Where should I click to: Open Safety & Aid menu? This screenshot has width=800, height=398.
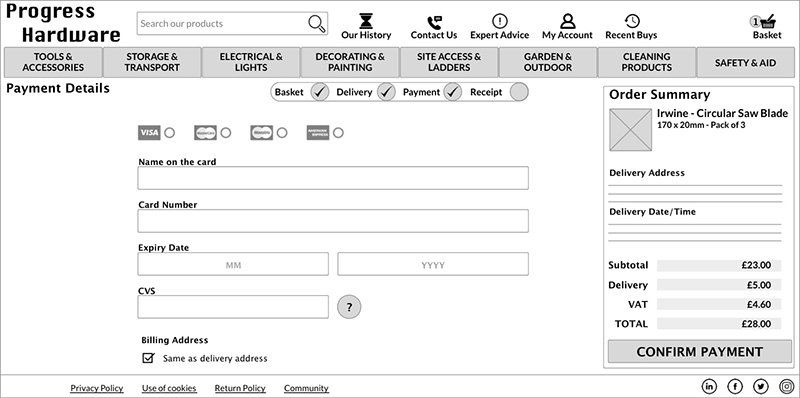click(745, 62)
